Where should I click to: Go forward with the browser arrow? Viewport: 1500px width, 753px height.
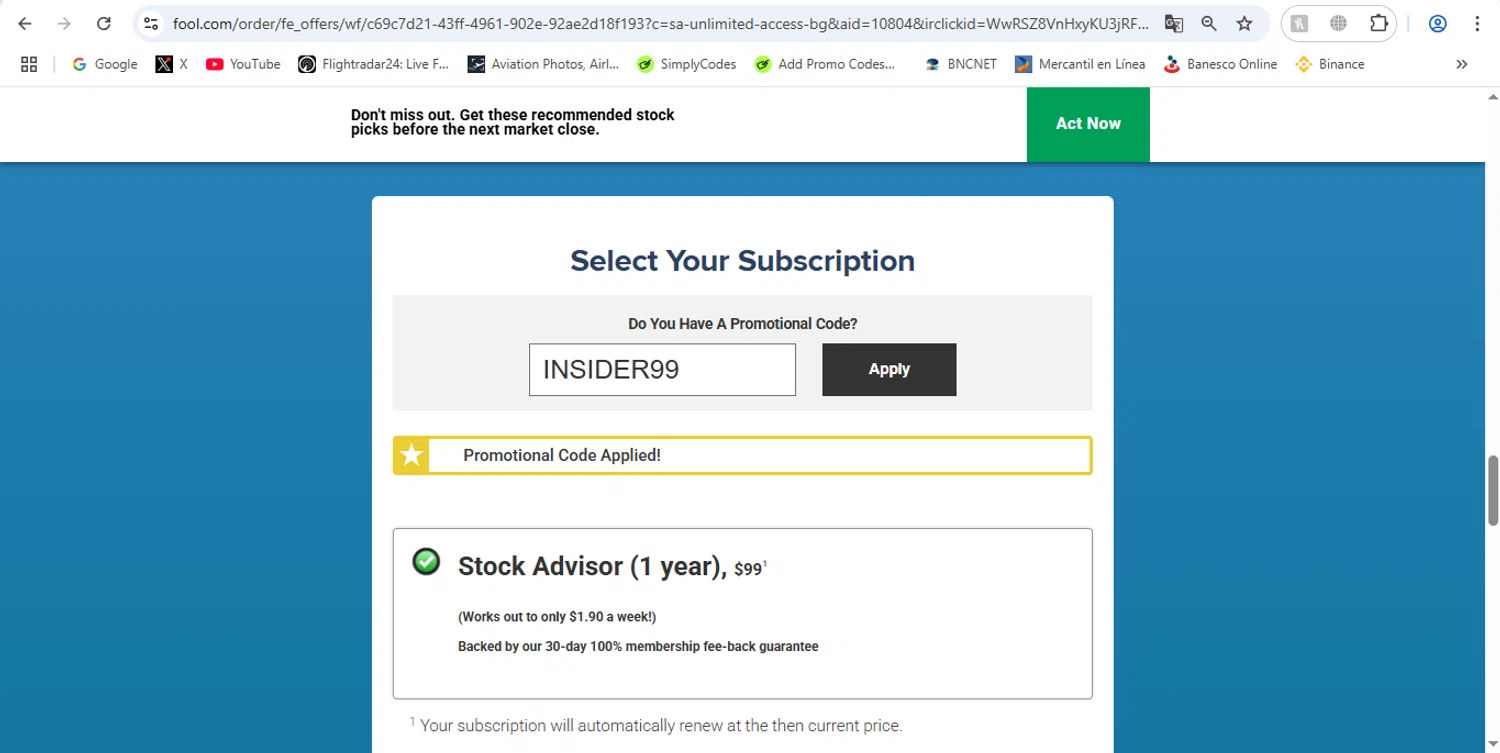click(64, 24)
